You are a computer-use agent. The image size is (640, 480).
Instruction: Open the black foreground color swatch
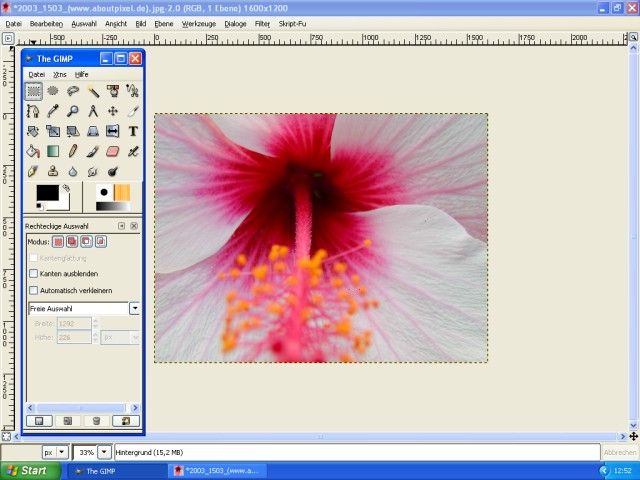coord(47,193)
